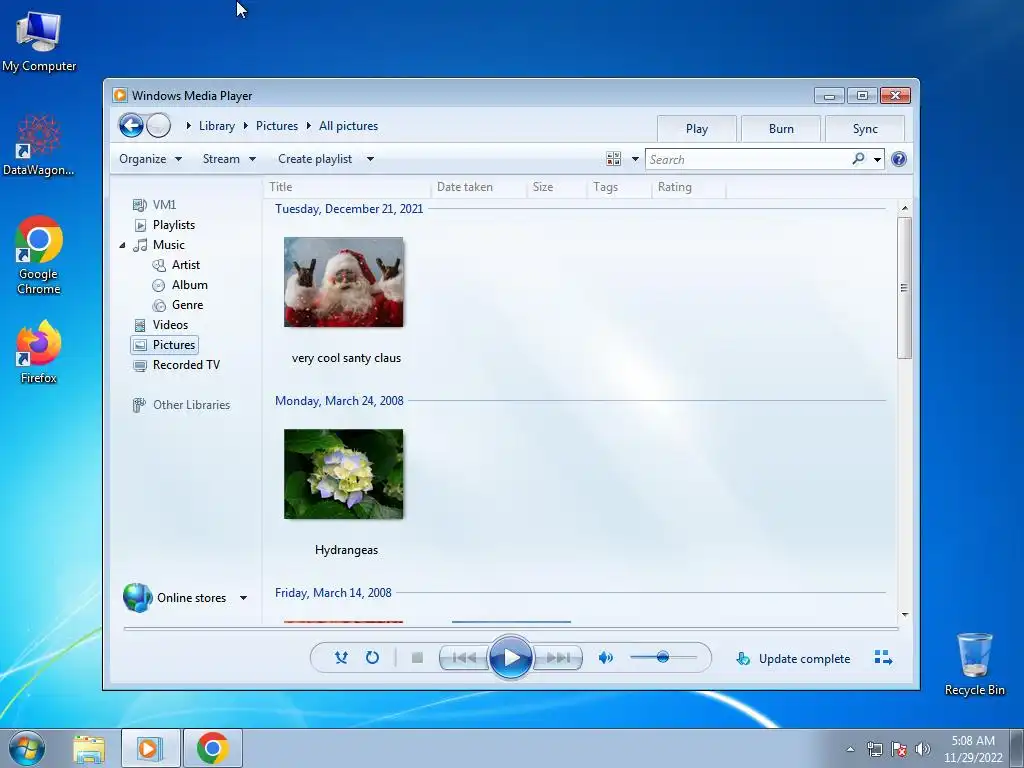The width and height of the screenshot is (1024, 768).
Task: Click Create playlist button
Action: point(315,159)
